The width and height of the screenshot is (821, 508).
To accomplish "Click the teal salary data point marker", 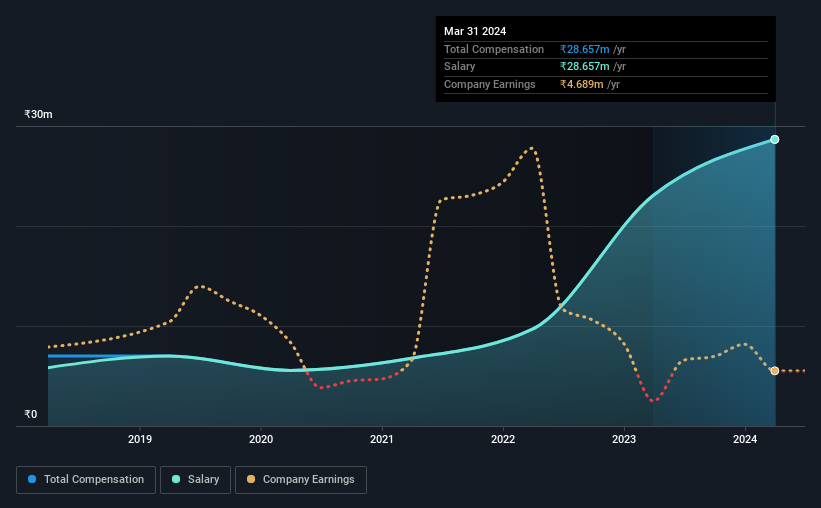I will pyautogui.click(x=774, y=139).
